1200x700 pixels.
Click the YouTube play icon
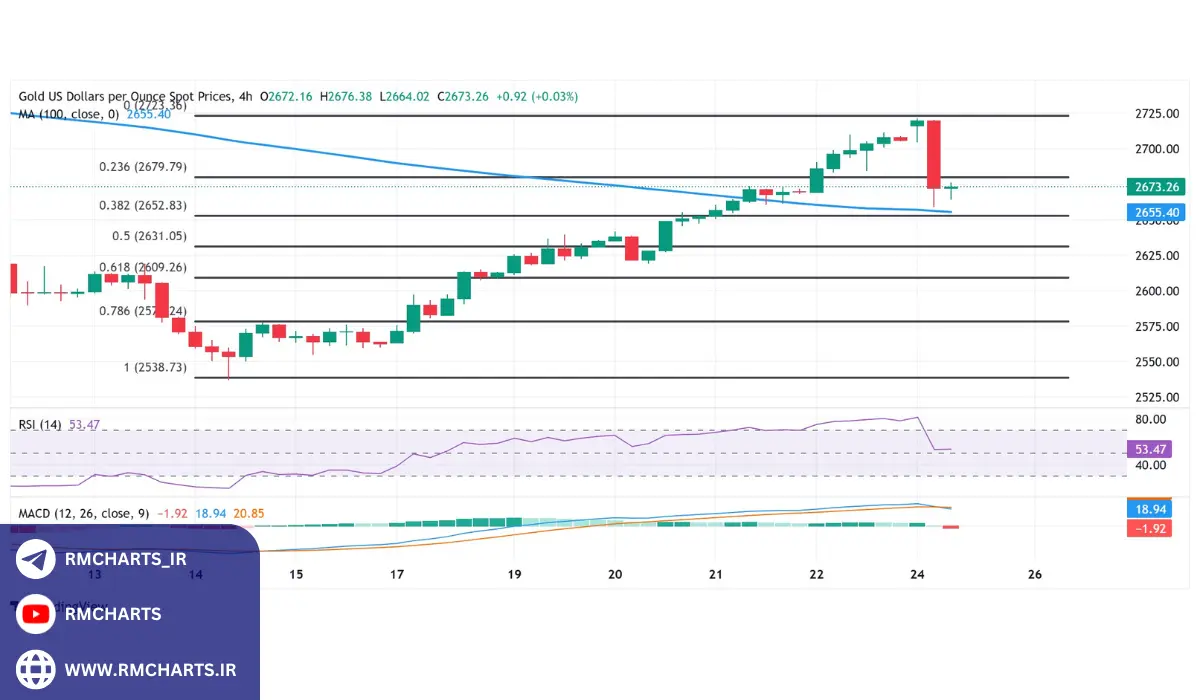[x=36, y=614]
